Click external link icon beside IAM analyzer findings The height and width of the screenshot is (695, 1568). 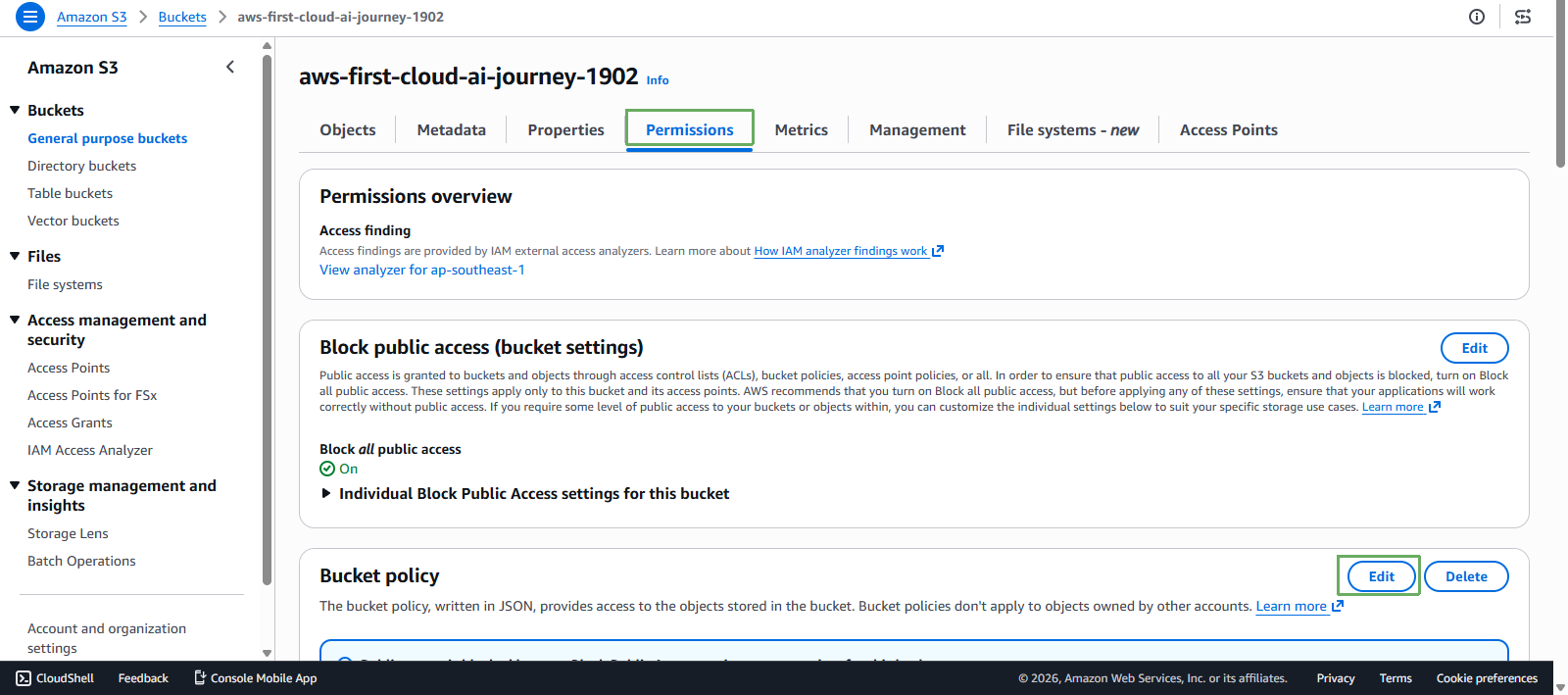pyautogui.click(x=938, y=251)
